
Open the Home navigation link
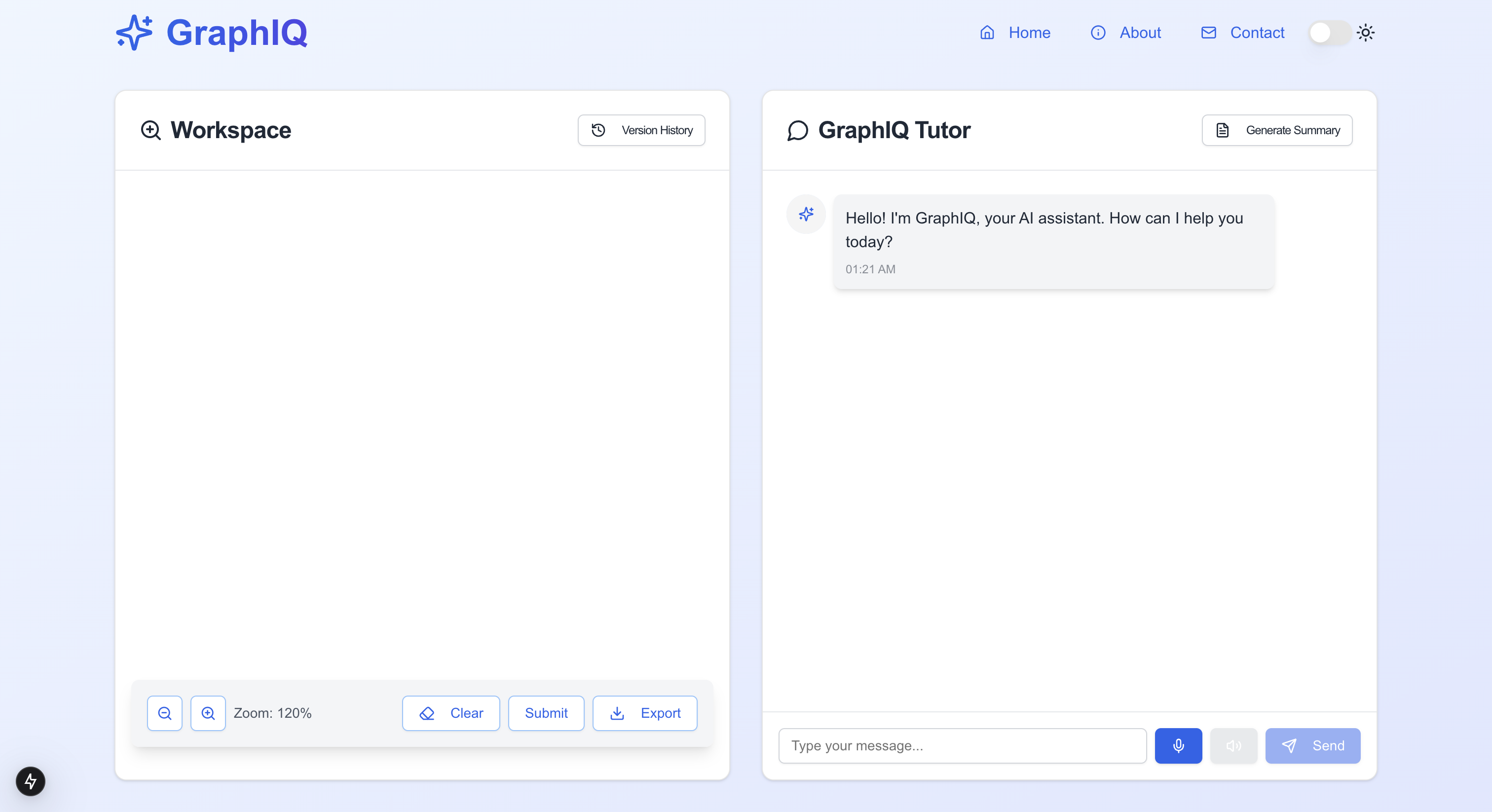[1015, 33]
